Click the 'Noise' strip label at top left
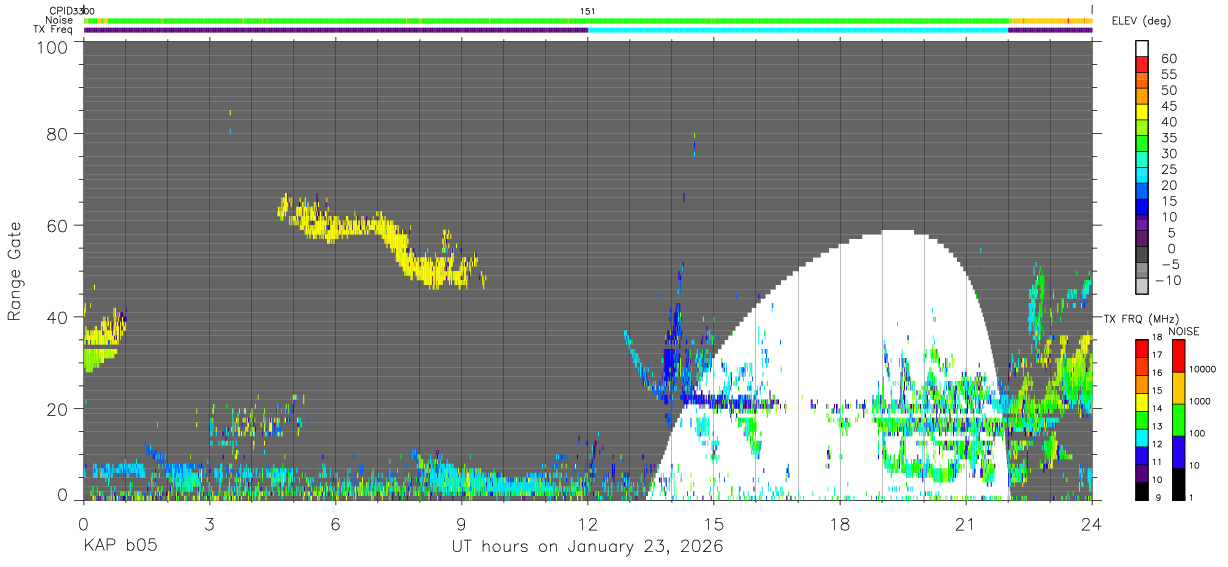The height and width of the screenshot is (567, 1228). pyautogui.click(x=59, y=20)
